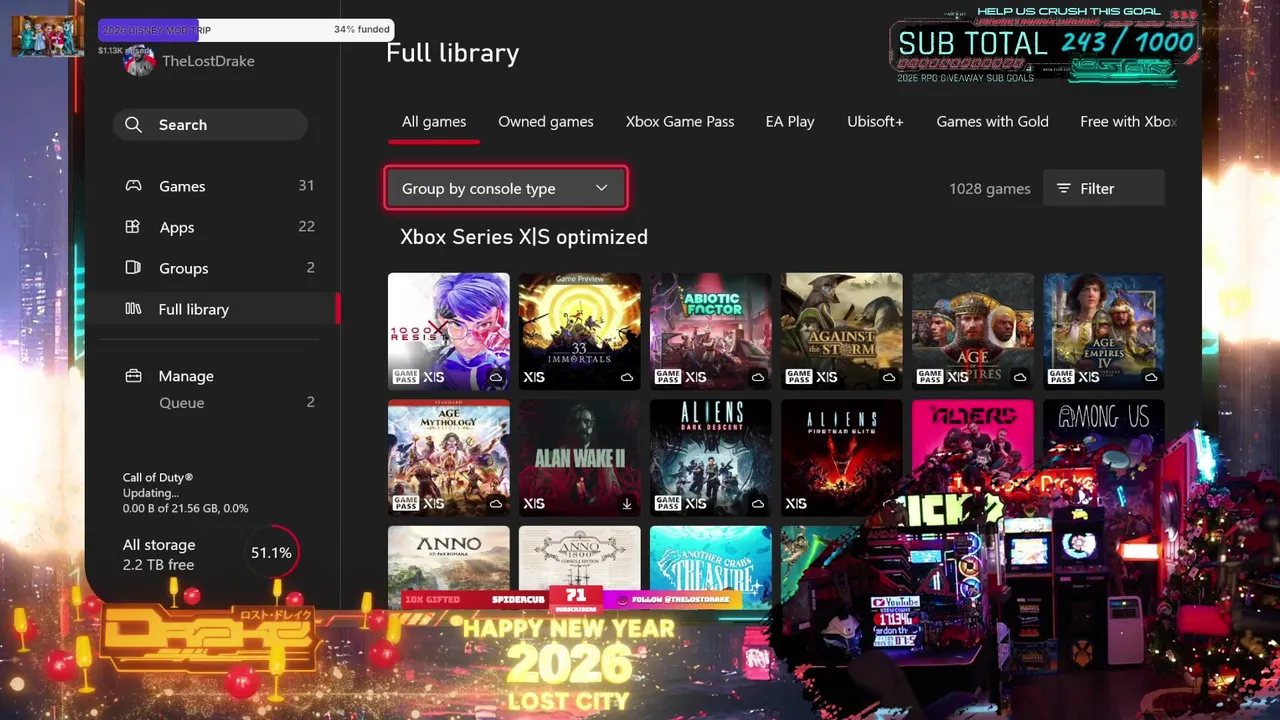The height and width of the screenshot is (720, 1280).
Task: Click X|S badge on Aliens Fireteam Elite tile
Action: 796,504
